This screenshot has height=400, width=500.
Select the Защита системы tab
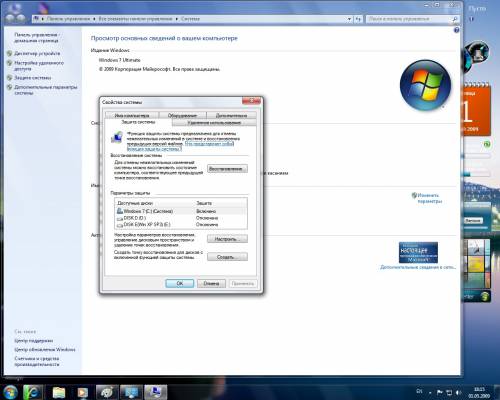tap(138, 122)
